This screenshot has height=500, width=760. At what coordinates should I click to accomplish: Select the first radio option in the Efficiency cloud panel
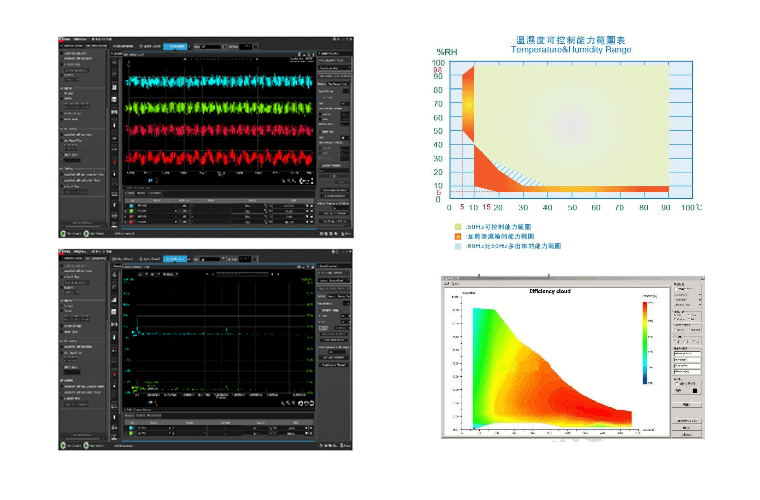(677, 317)
